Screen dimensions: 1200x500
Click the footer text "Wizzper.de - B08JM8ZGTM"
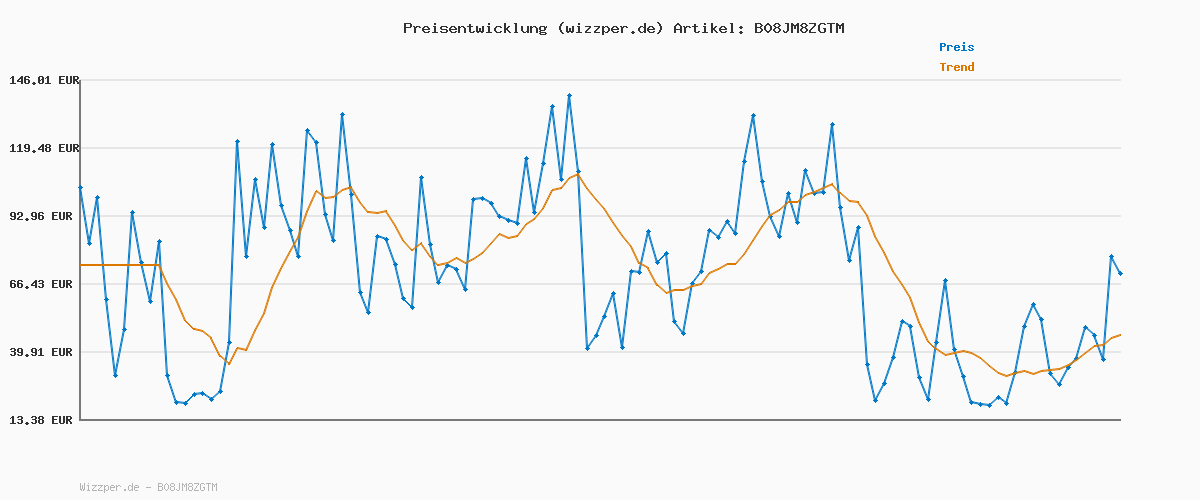pyautogui.click(x=148, y=487)
